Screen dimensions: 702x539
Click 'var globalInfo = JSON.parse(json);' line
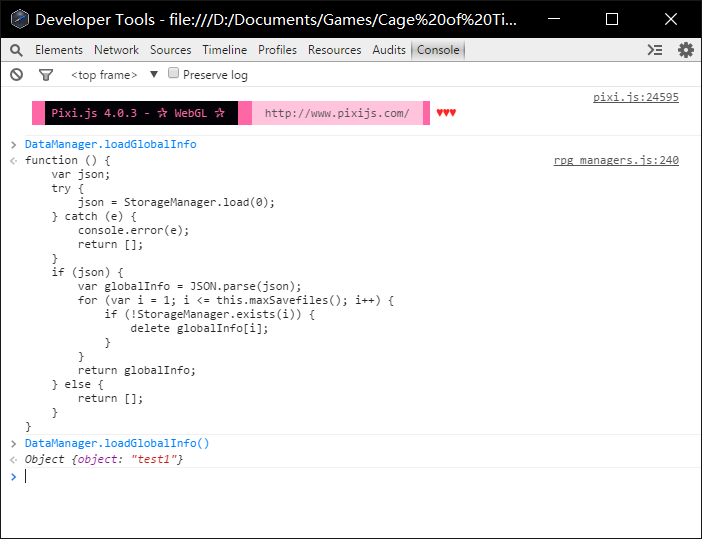click(189, 286)
